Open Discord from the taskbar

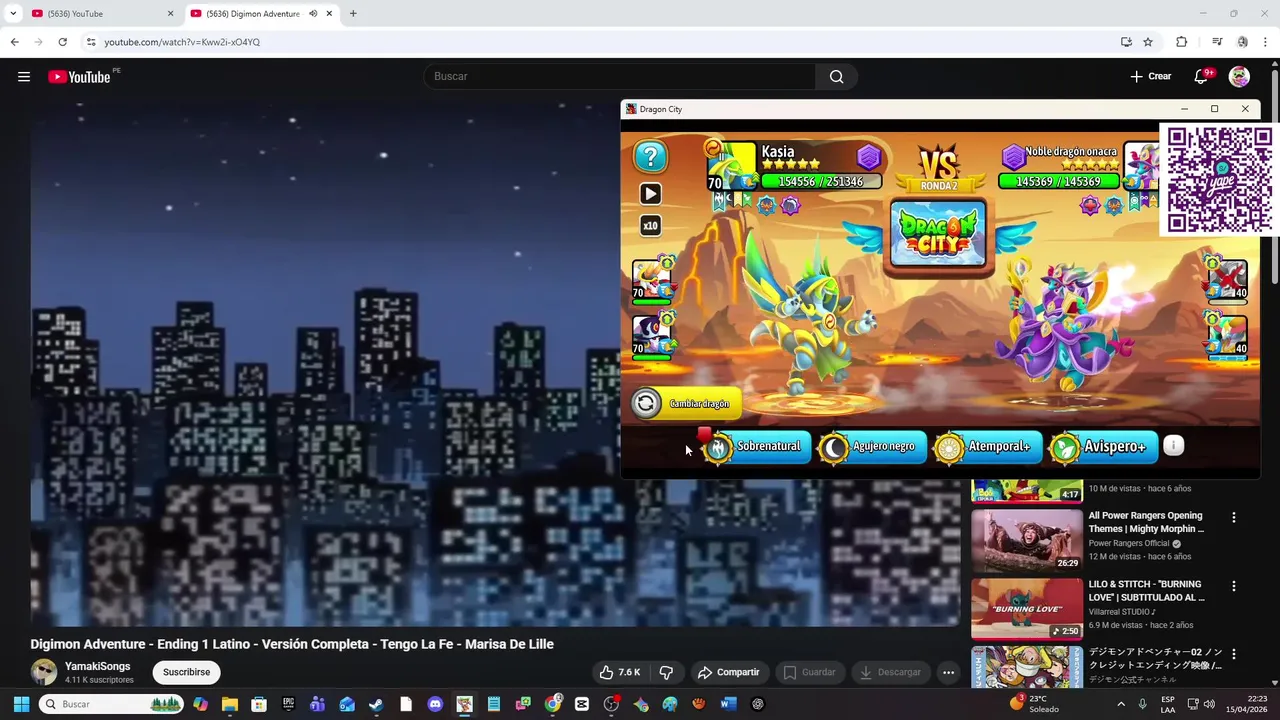pos(435,704)
